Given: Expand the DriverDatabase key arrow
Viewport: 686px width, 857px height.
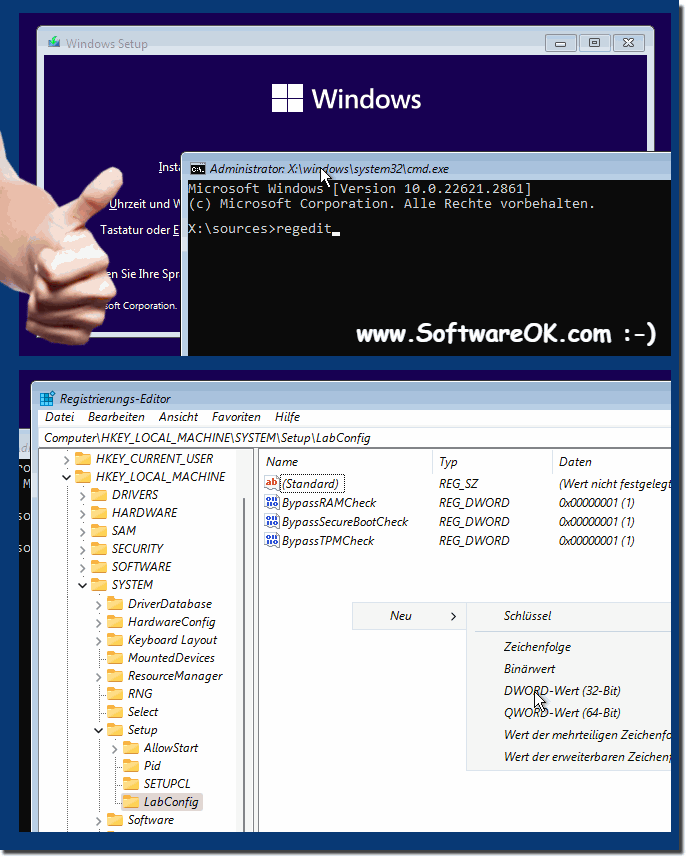Looking at the screenshot, I should tap(98, 604).
